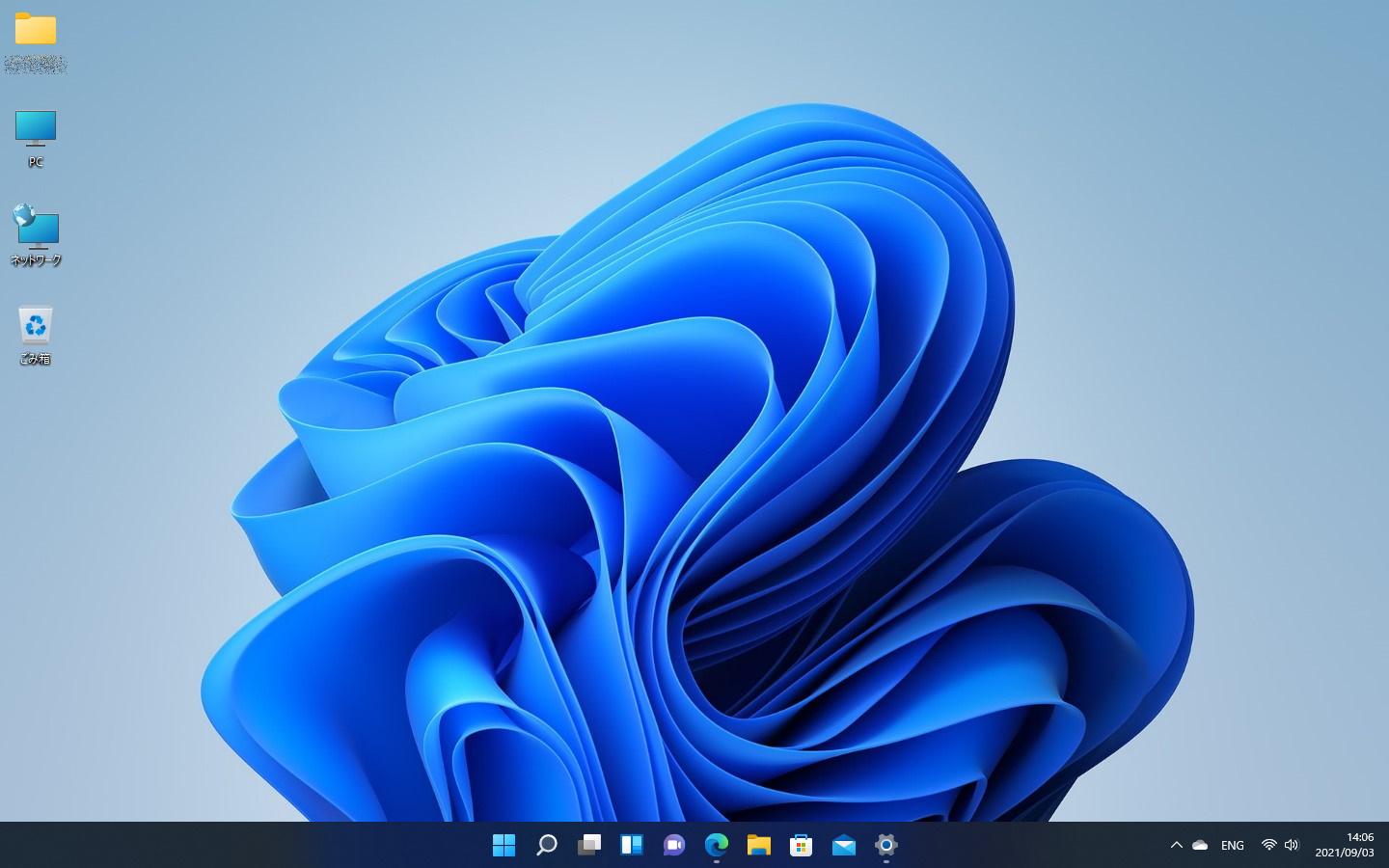Open the folder shortcut on the desktop

35,39
